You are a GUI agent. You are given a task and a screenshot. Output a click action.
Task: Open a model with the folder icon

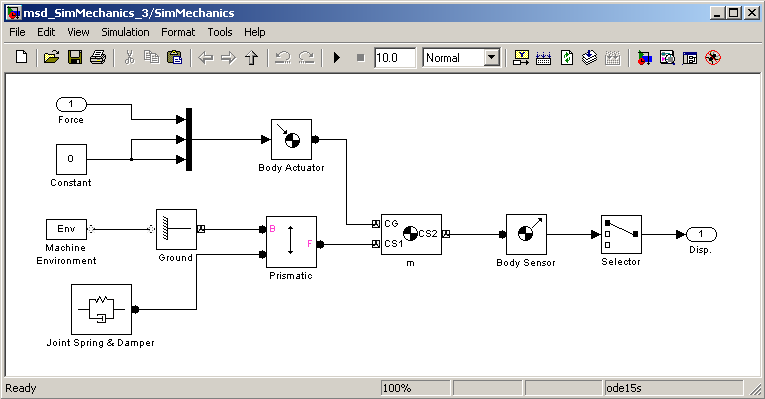[51, 58]
